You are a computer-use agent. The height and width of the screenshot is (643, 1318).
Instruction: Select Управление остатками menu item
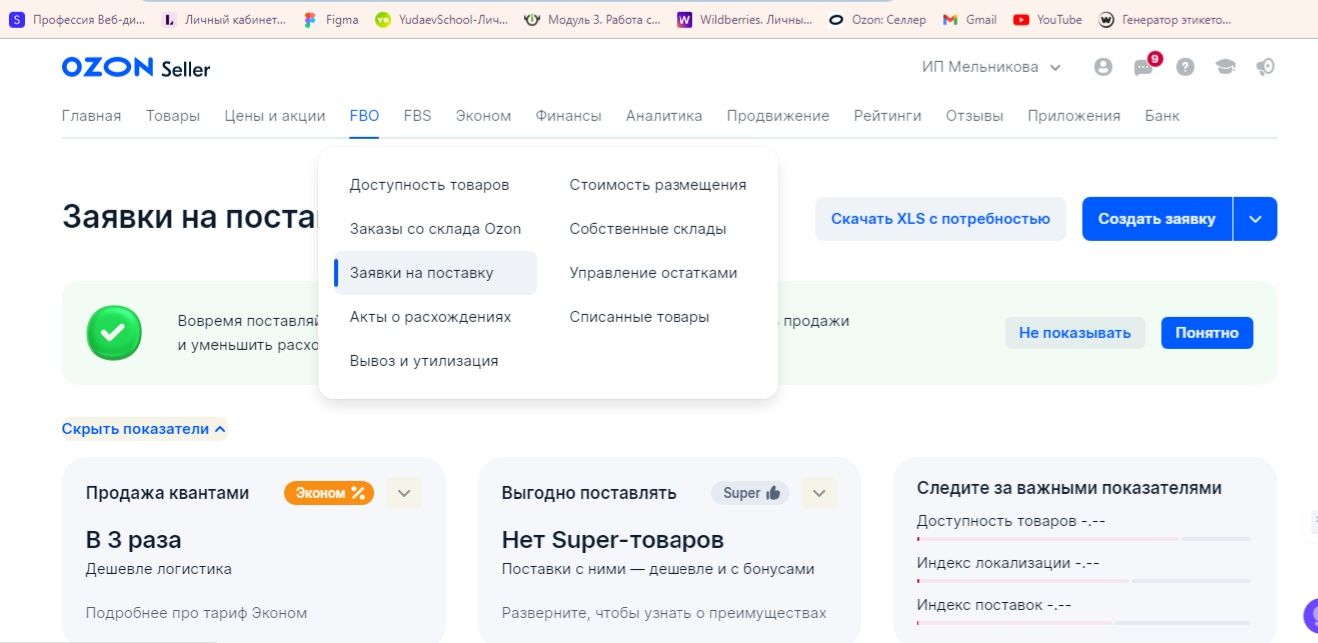653,273
